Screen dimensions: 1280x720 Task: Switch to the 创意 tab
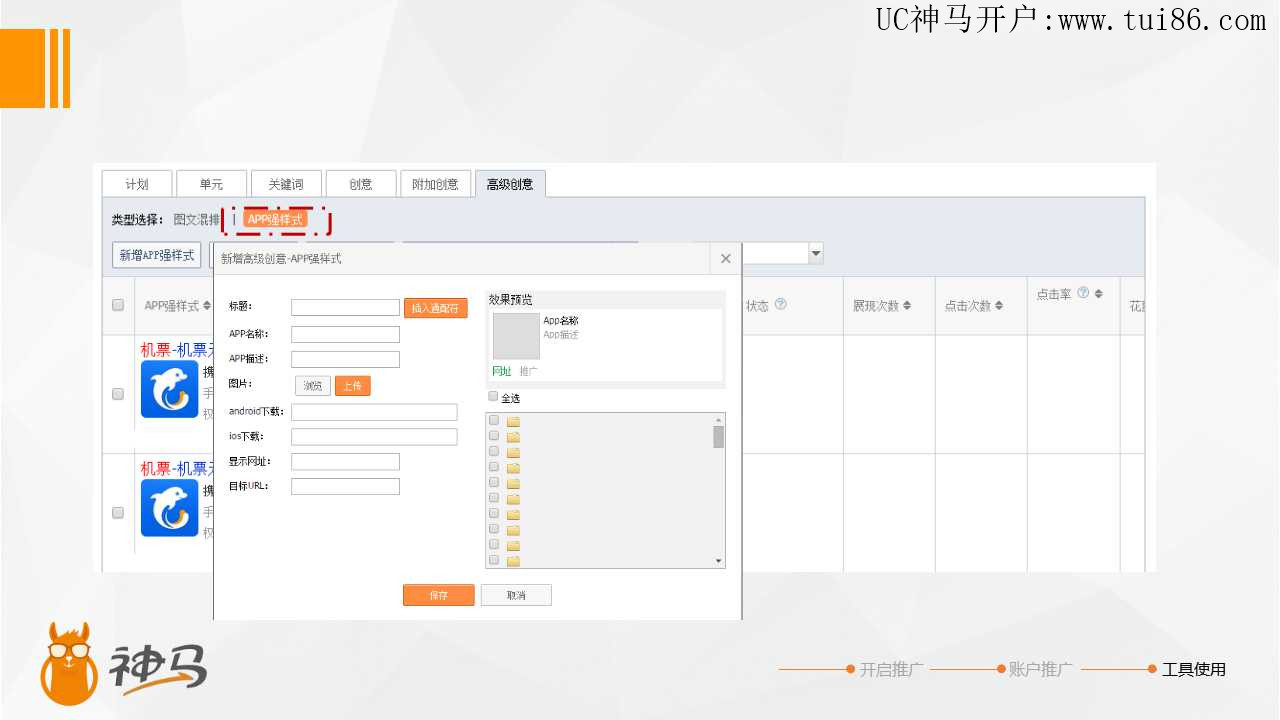click(361, 184)
